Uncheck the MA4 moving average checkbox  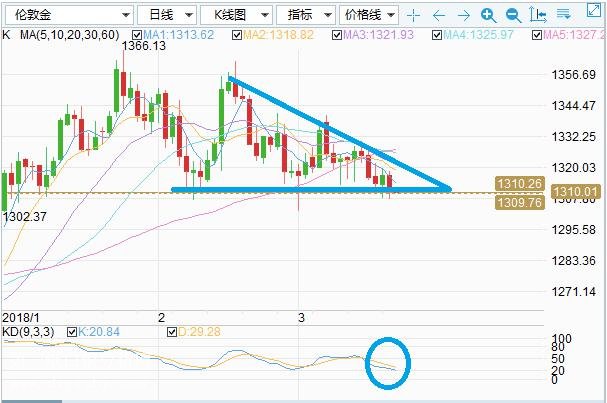tap(437, 35)
